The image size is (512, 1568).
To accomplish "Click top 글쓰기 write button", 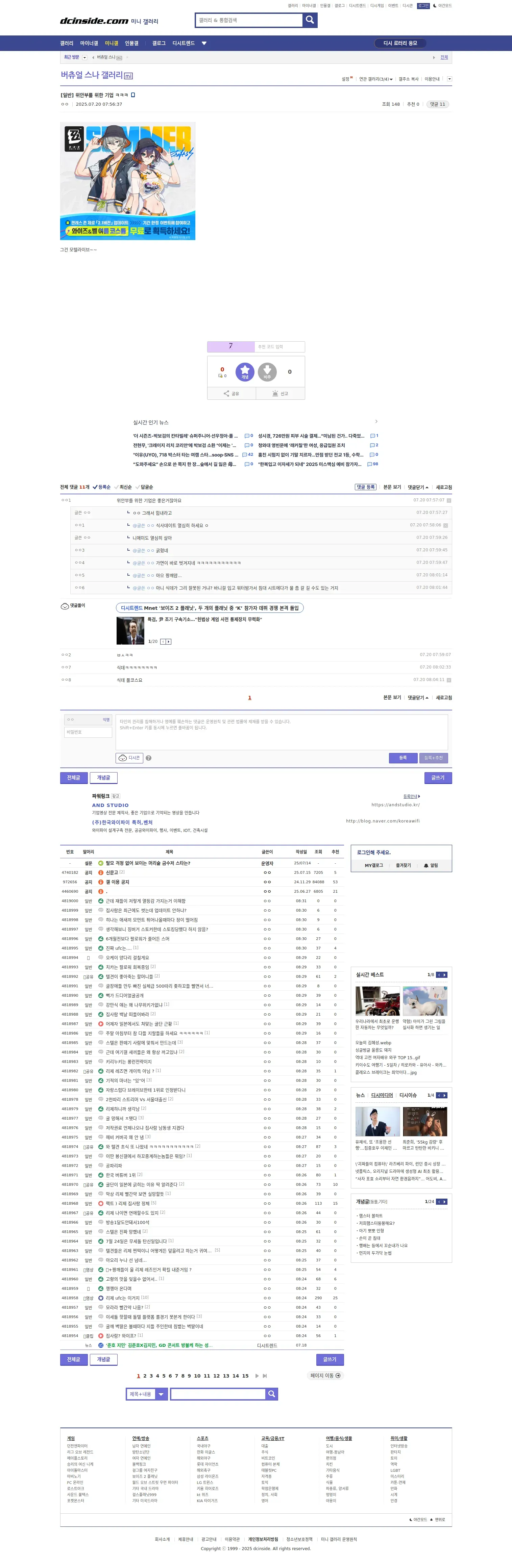I will (438, 777).
